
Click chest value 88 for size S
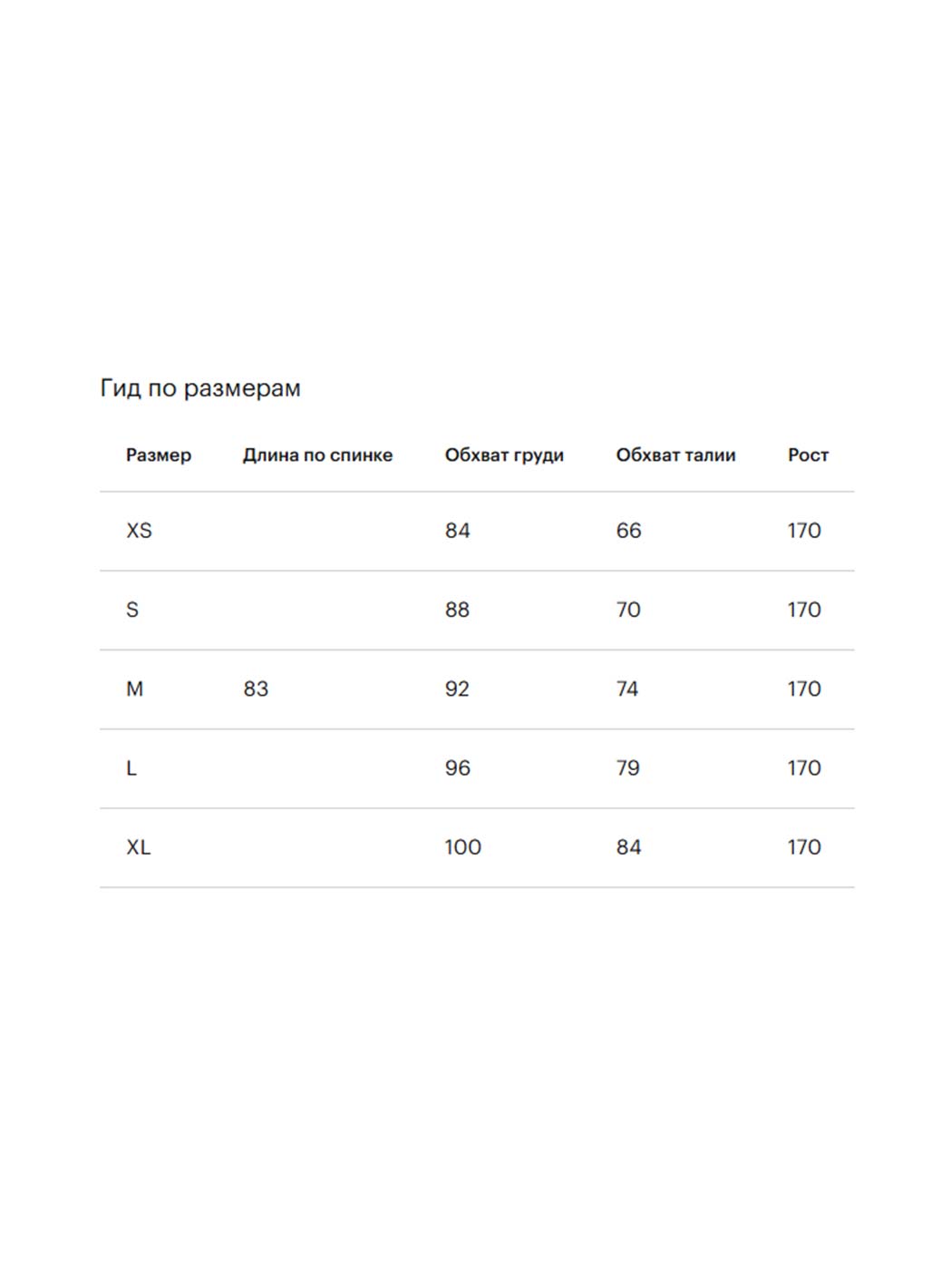(457, 610)
